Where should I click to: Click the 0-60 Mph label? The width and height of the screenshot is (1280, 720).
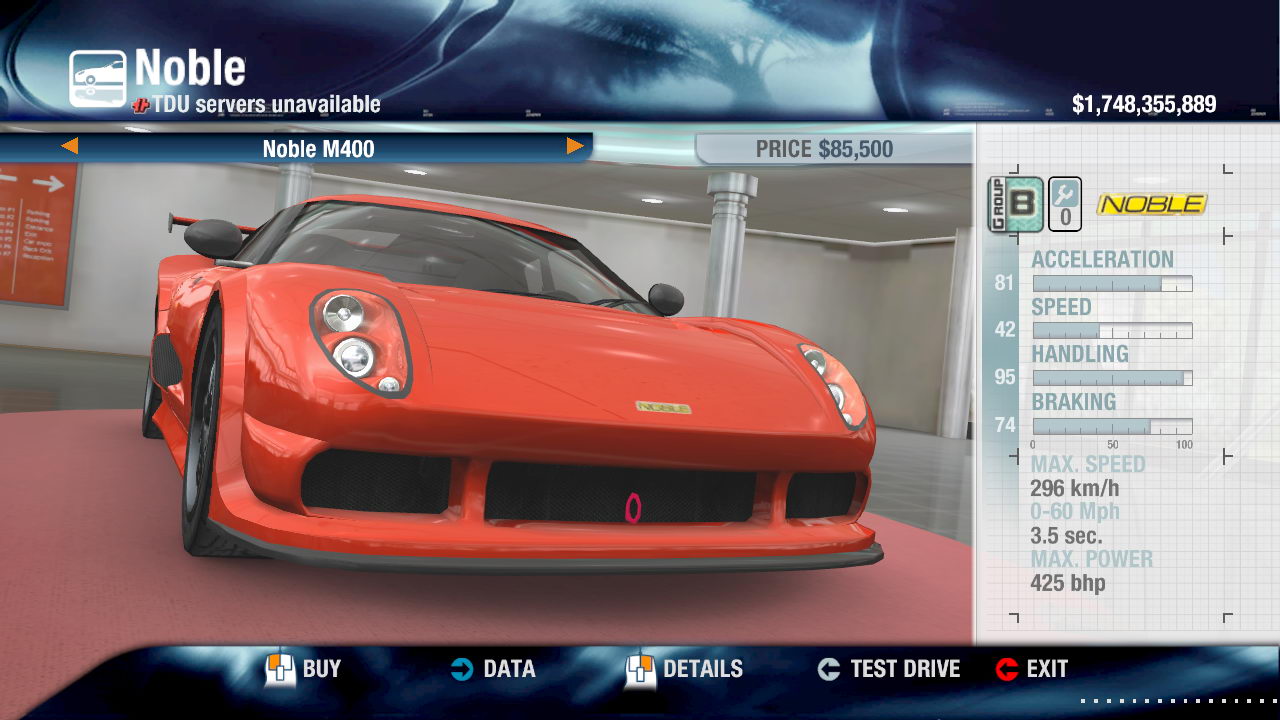pyautogui.click(x=1075, y=512)
